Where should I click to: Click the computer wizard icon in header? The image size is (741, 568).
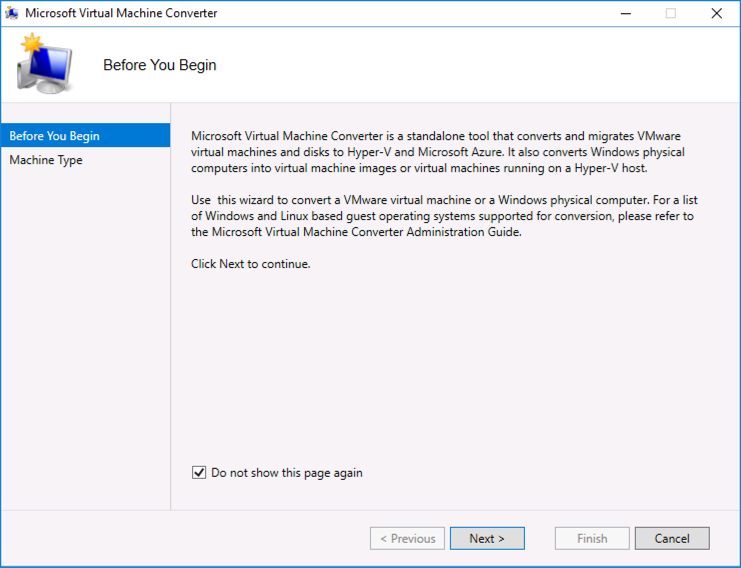point(45,63)
